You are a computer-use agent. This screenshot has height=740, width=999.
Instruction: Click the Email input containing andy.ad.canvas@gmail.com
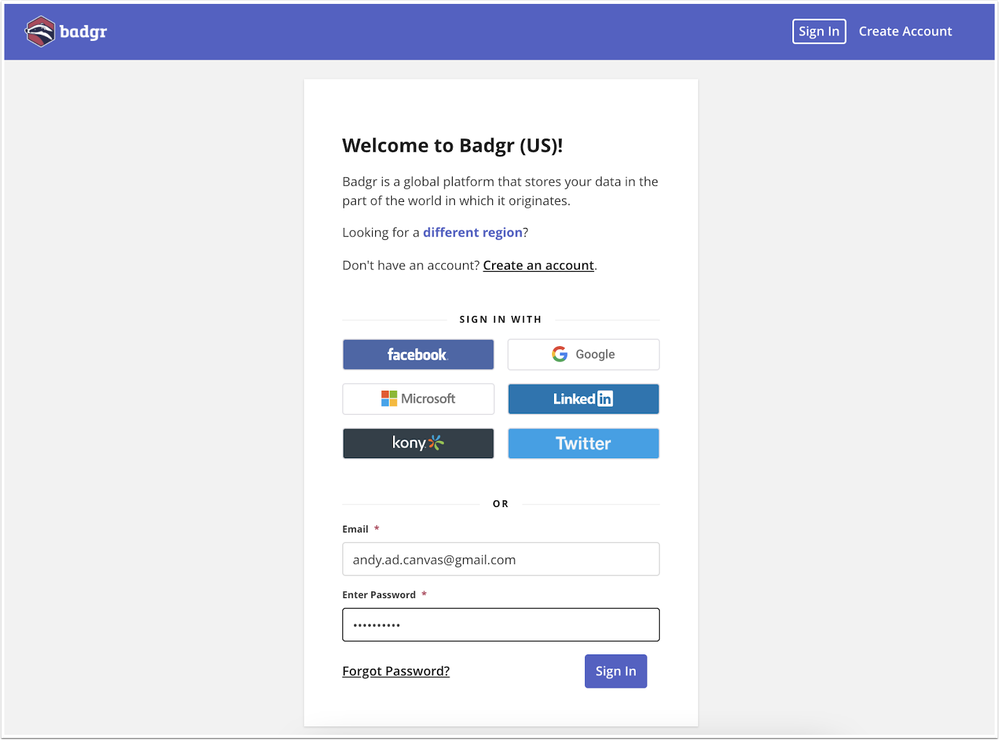point(500,559)
